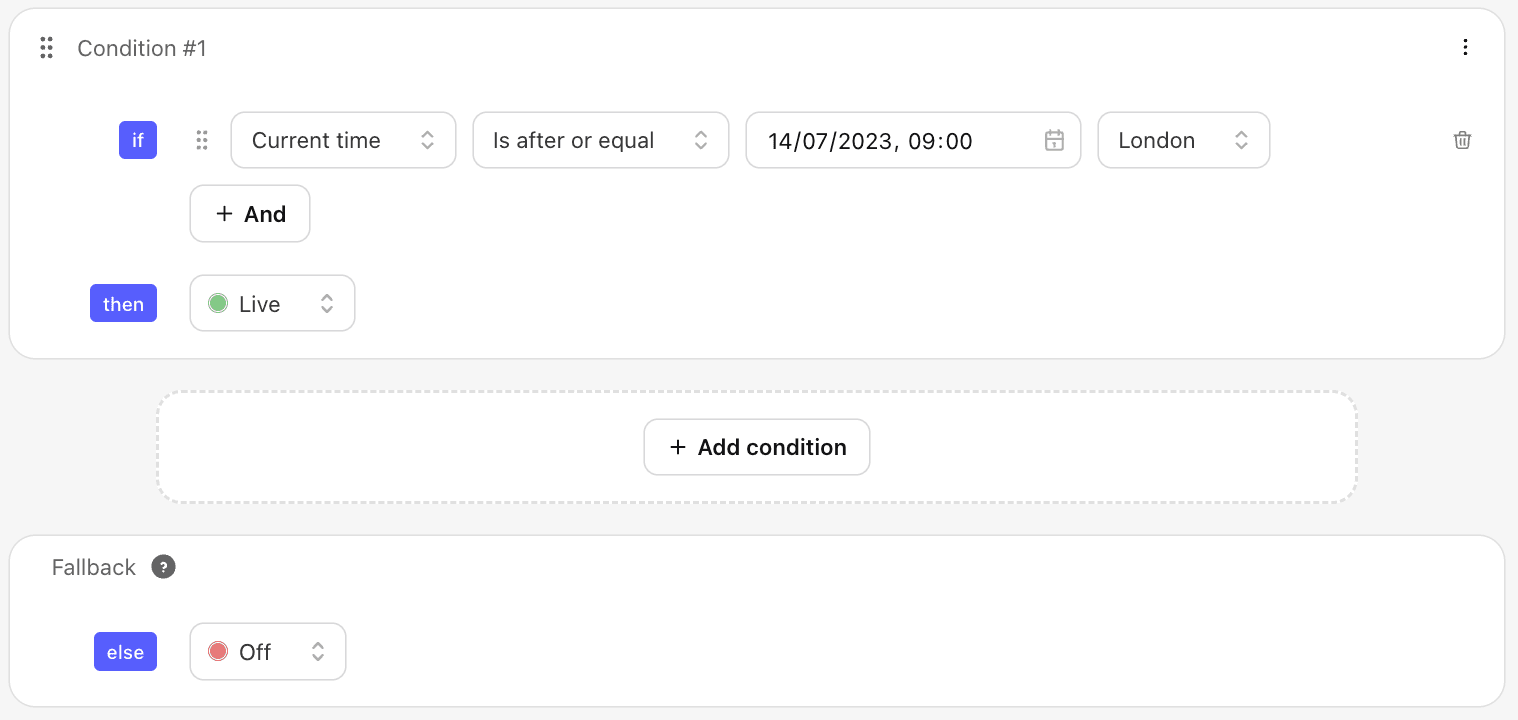Open the London timezone dropdown
Screen dimensions: 1518x720
[1183, 140]
